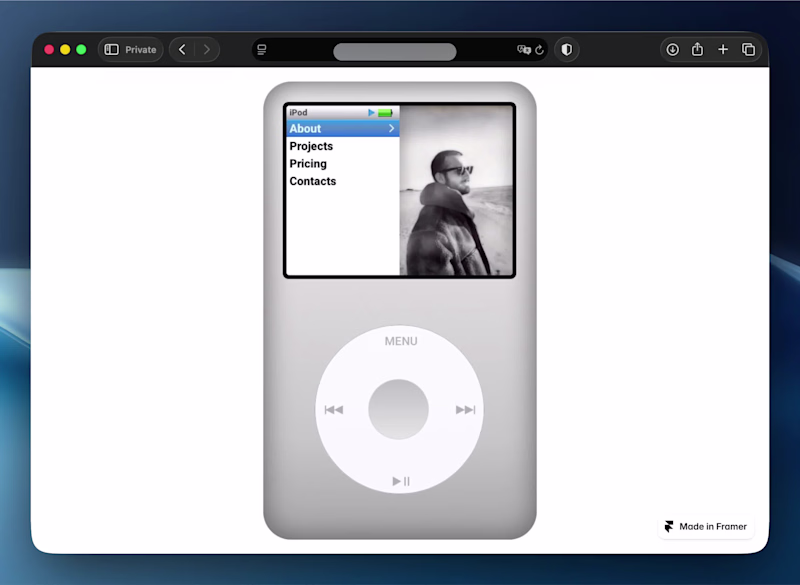
Task: Toggle the Safari sidebar icon
Action: pos(111,49)
